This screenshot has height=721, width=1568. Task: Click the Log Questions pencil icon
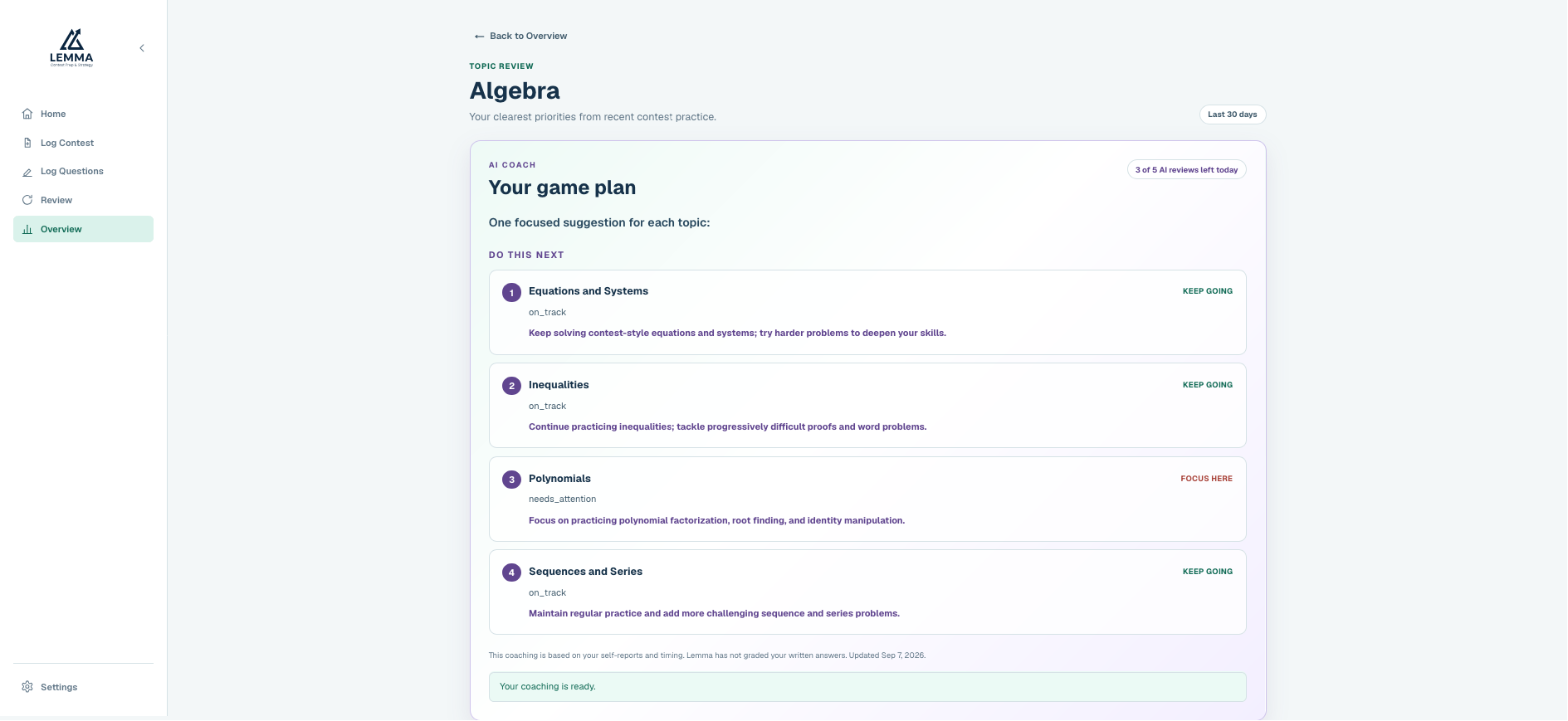click(x=27, y=172)
